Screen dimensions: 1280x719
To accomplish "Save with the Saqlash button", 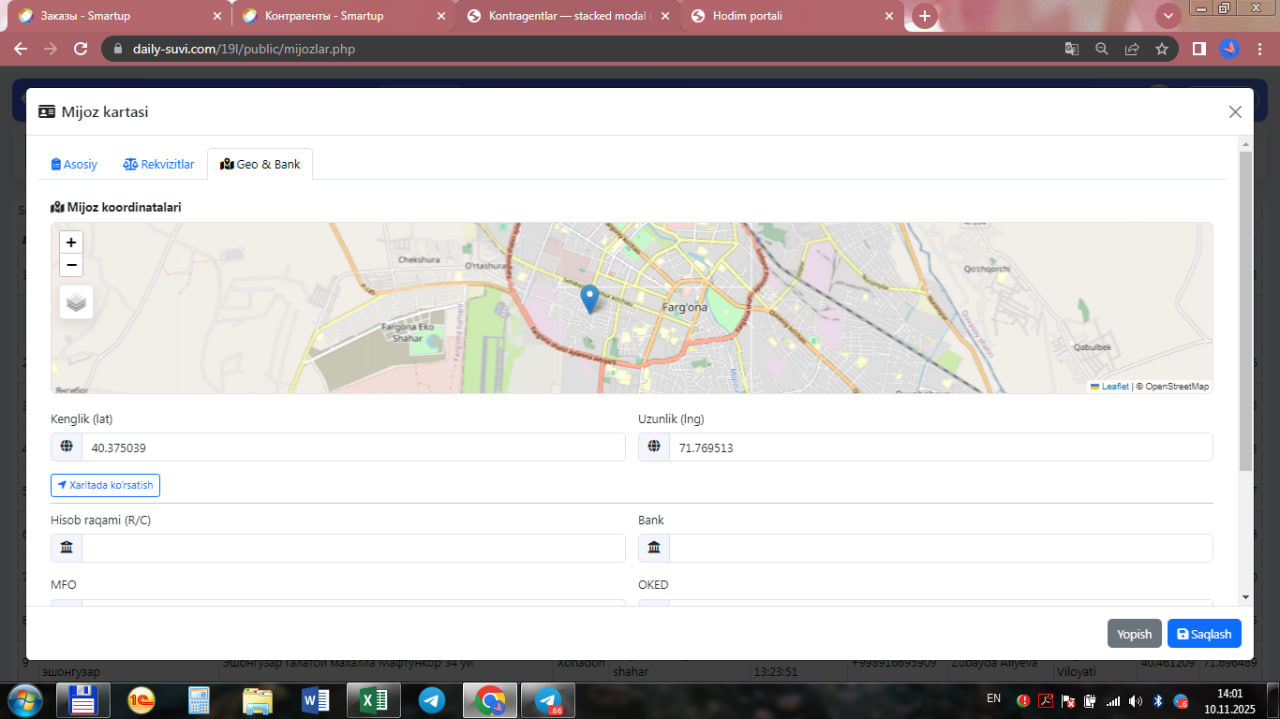I will (1204, 634).
